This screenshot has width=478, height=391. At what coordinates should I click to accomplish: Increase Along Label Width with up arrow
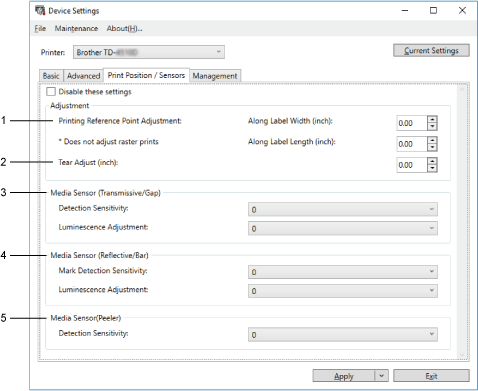432,120
